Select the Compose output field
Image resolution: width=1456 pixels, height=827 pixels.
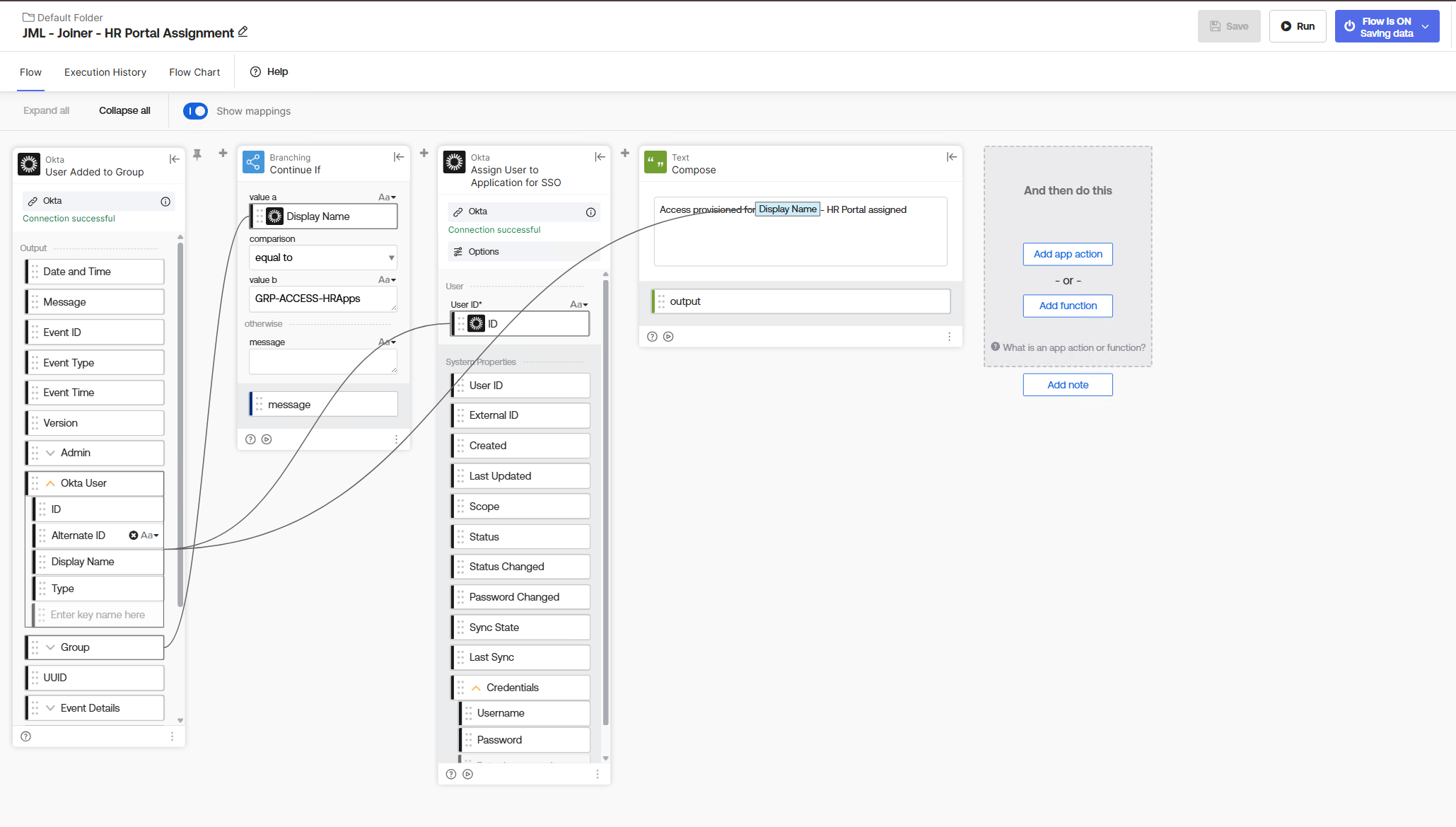[x=800, y=301]
